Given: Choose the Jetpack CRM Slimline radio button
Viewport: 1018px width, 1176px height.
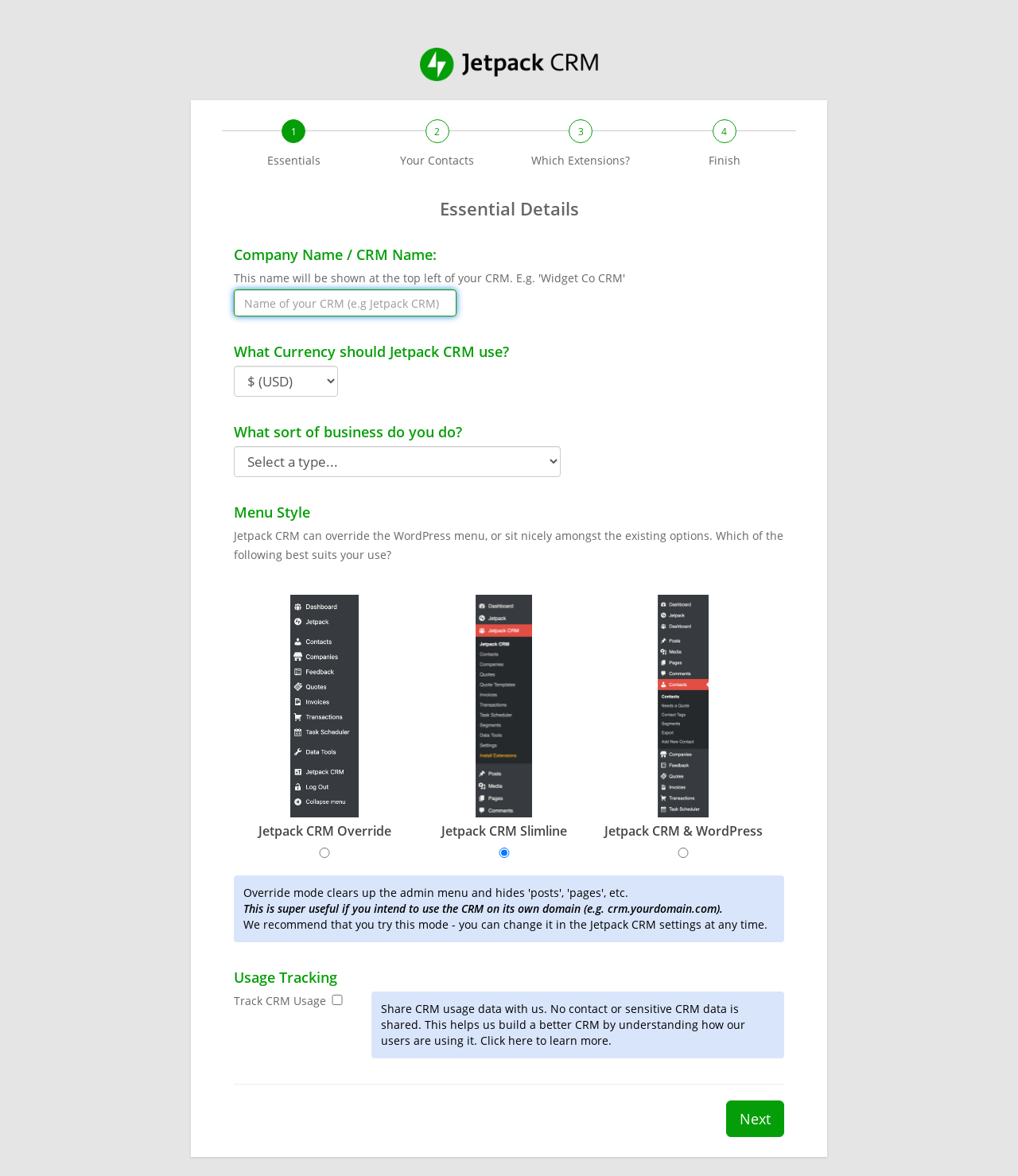Looking at the screenshot, I should (x=504, y=853).
